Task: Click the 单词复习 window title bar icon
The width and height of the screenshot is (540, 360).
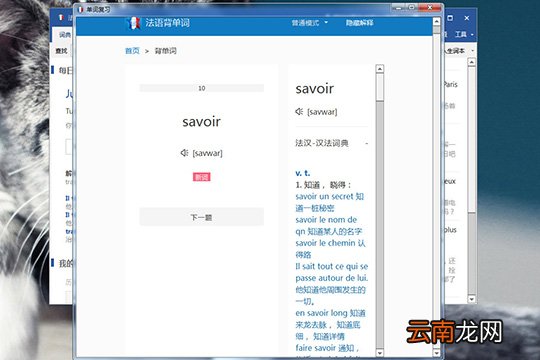Action: 81,9
